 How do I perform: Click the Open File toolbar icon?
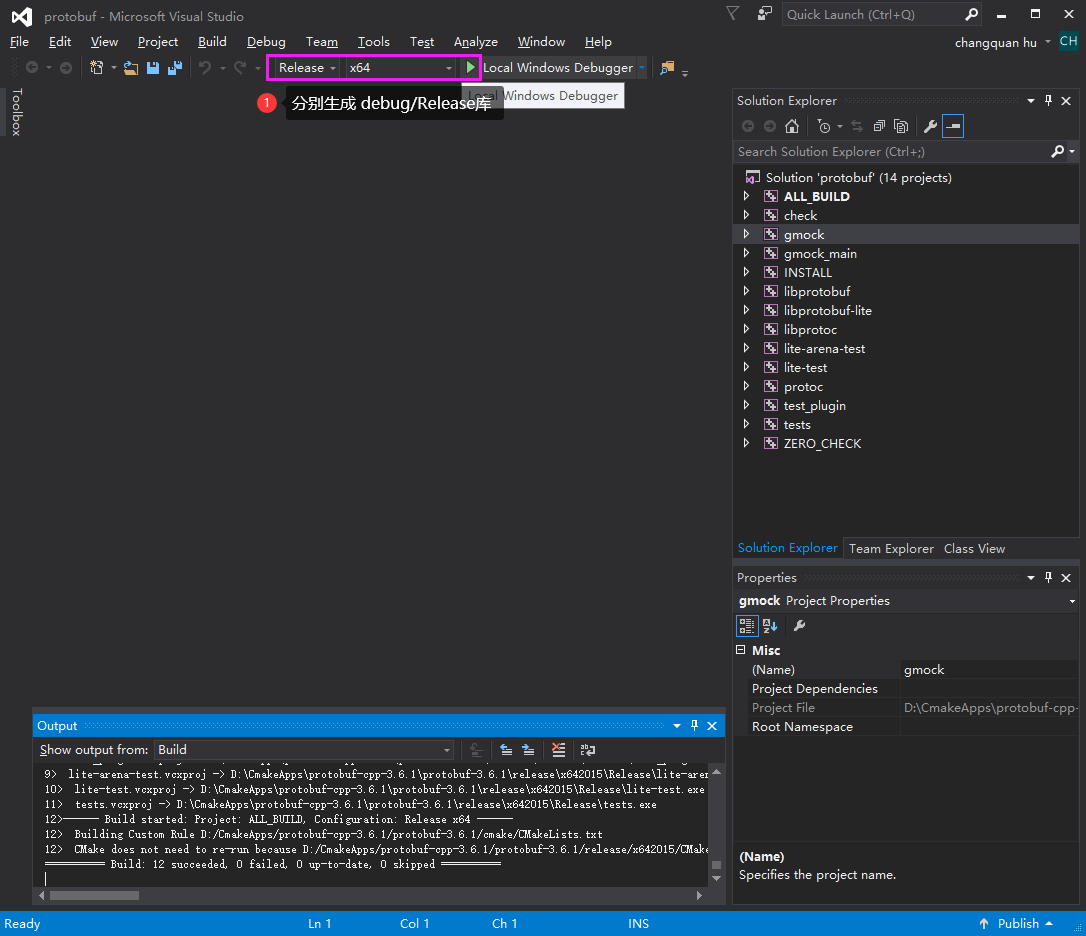131,67
